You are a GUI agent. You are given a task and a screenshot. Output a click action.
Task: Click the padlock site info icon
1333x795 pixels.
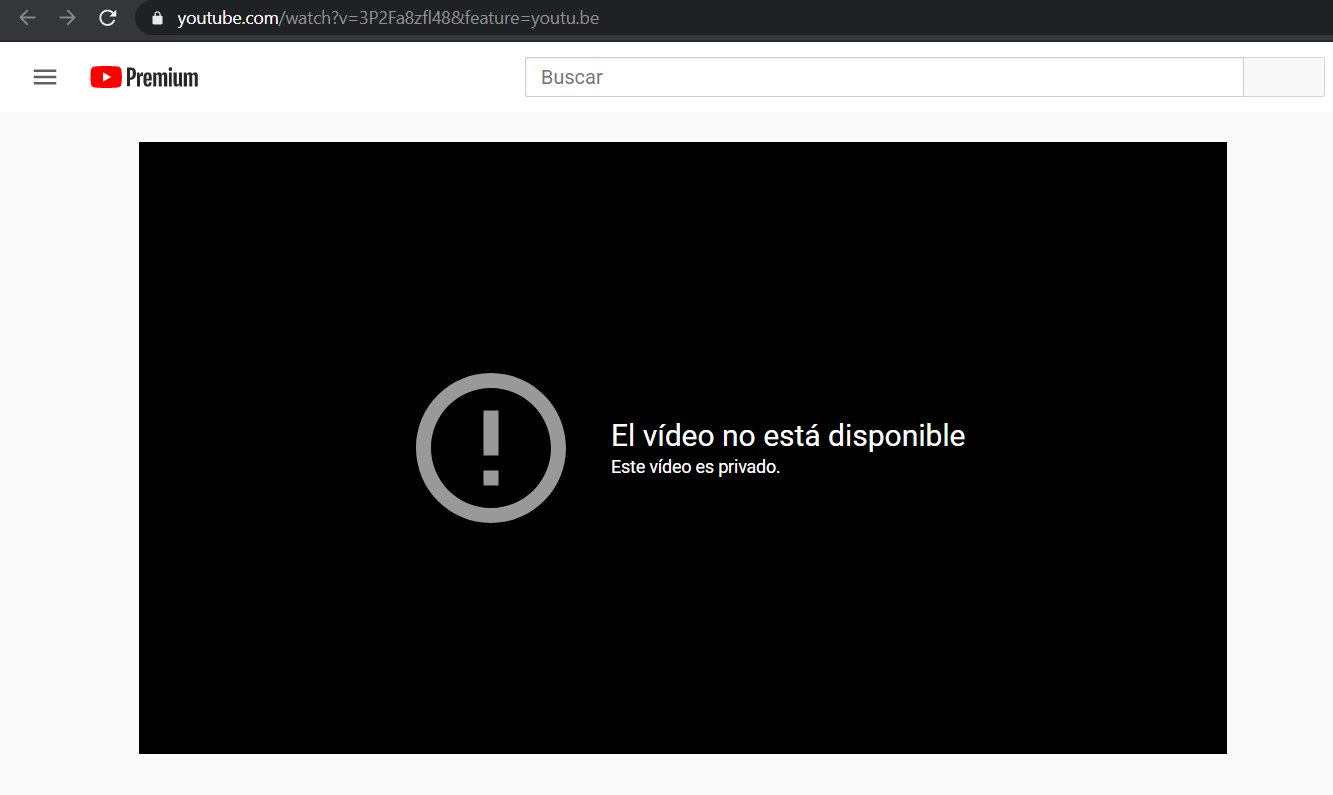click(156, 18)
